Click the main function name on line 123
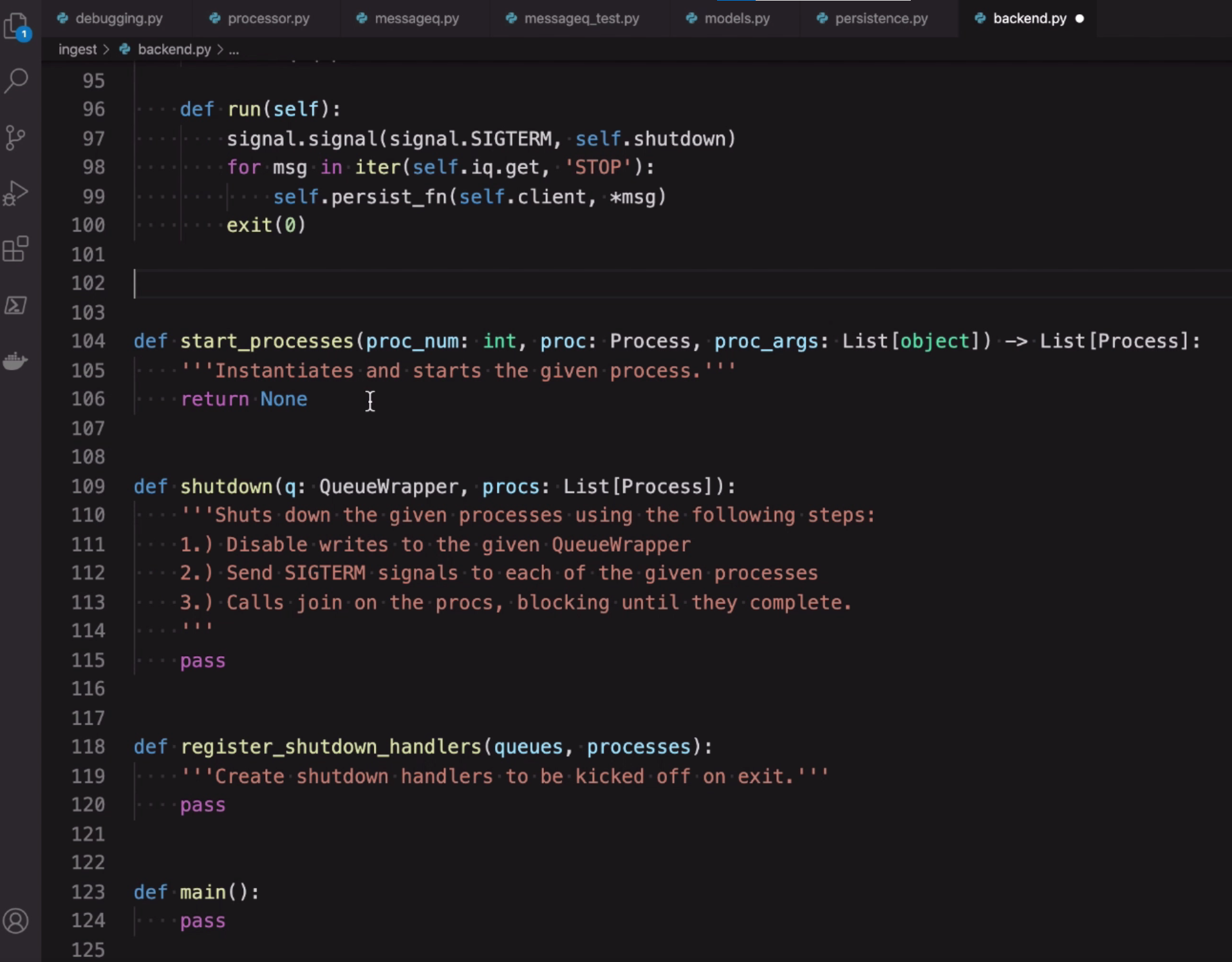Image resolution: width=1232 pixels, height=962 pixels. click(203, 892)
